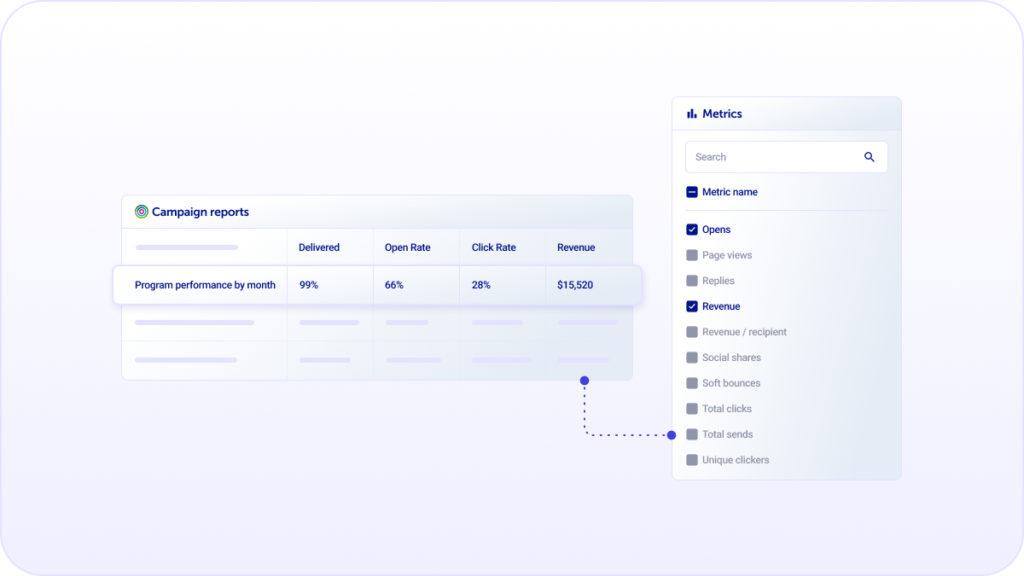The width and height of the screenshot is (1024, 576).
Task: Click the search magnifier in the Metrics panel
Action: click(x=869, y=157)
